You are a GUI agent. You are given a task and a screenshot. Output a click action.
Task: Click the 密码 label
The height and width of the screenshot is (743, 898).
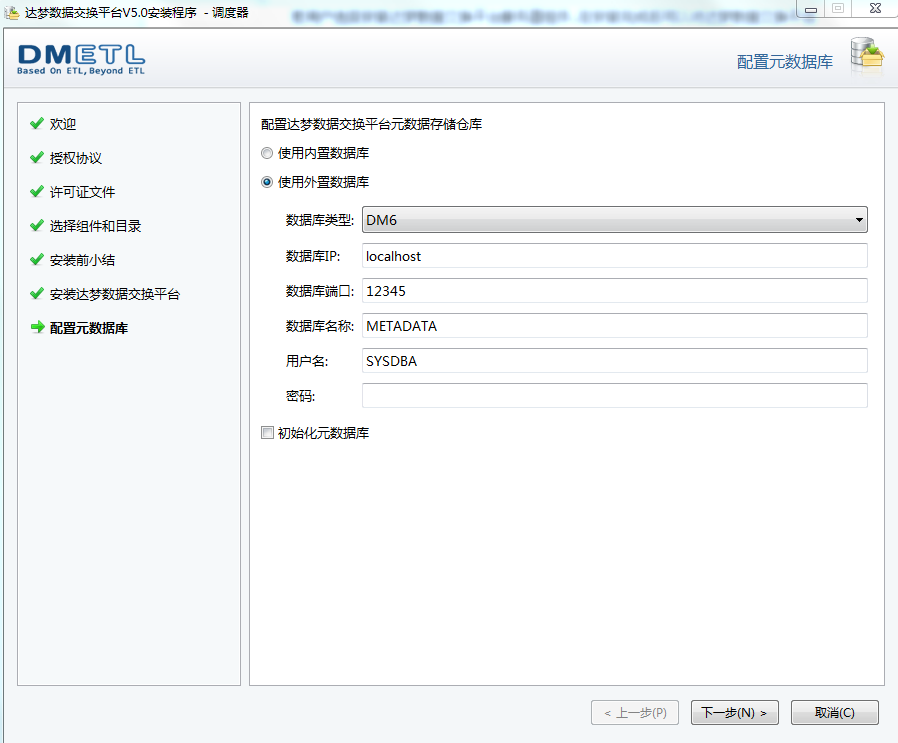pos(301,396)
